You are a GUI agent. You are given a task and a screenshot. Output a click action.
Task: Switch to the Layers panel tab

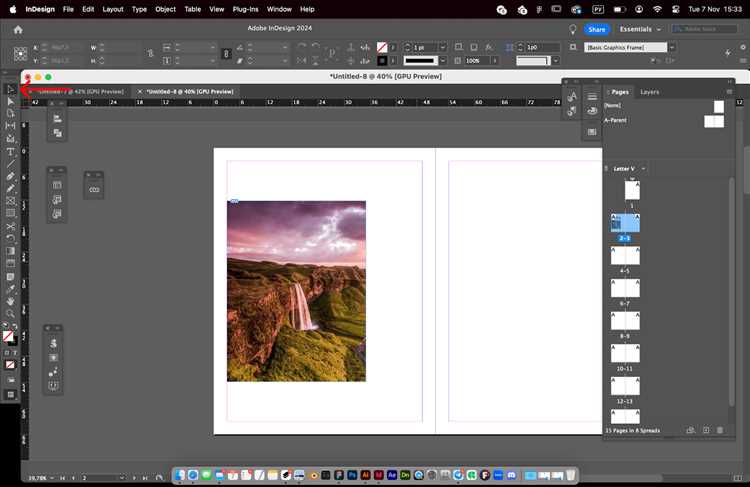click(x=649, y=91)
